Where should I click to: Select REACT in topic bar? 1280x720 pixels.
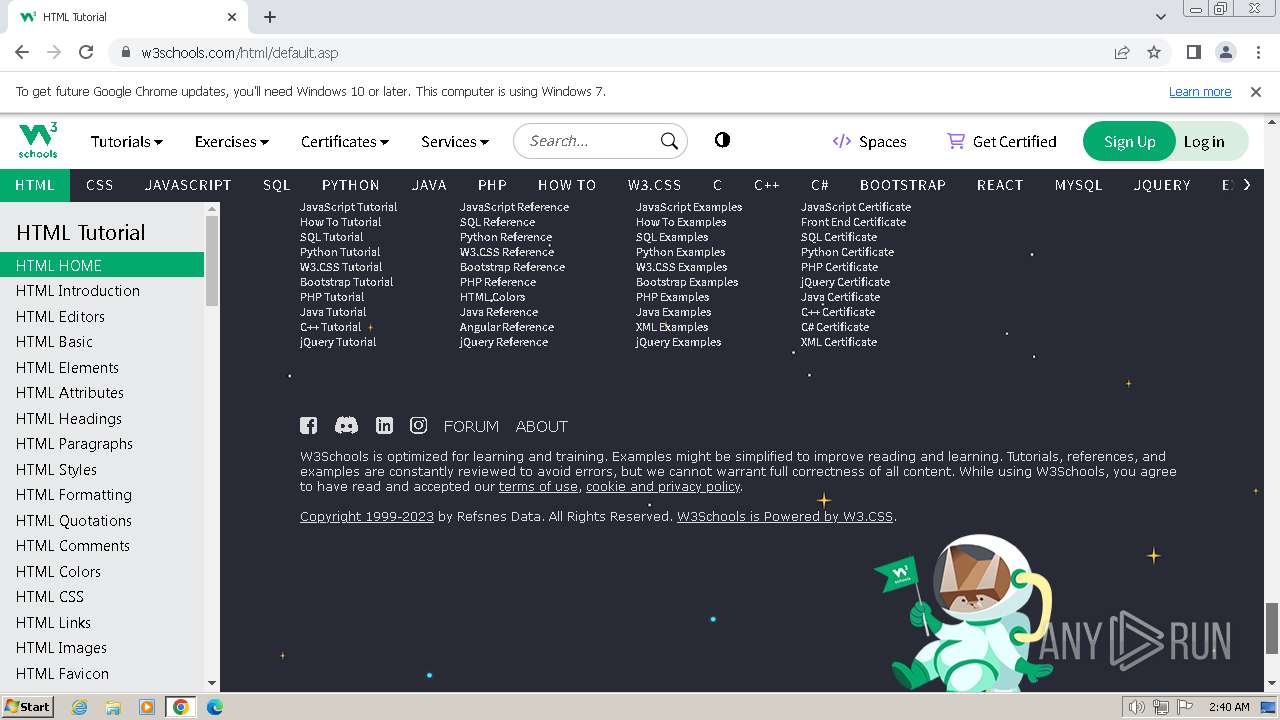click(x=1000, y=185)
